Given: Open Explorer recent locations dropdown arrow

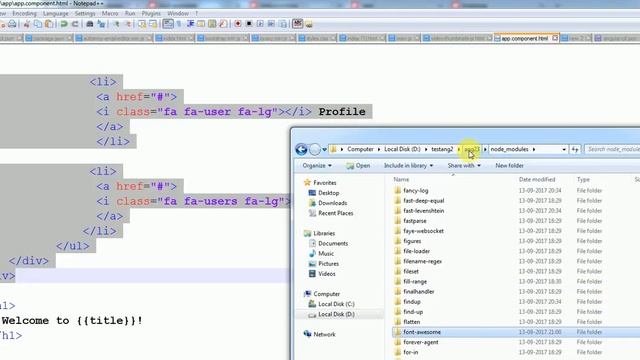Looking at the screenshot, I should 324,150.
